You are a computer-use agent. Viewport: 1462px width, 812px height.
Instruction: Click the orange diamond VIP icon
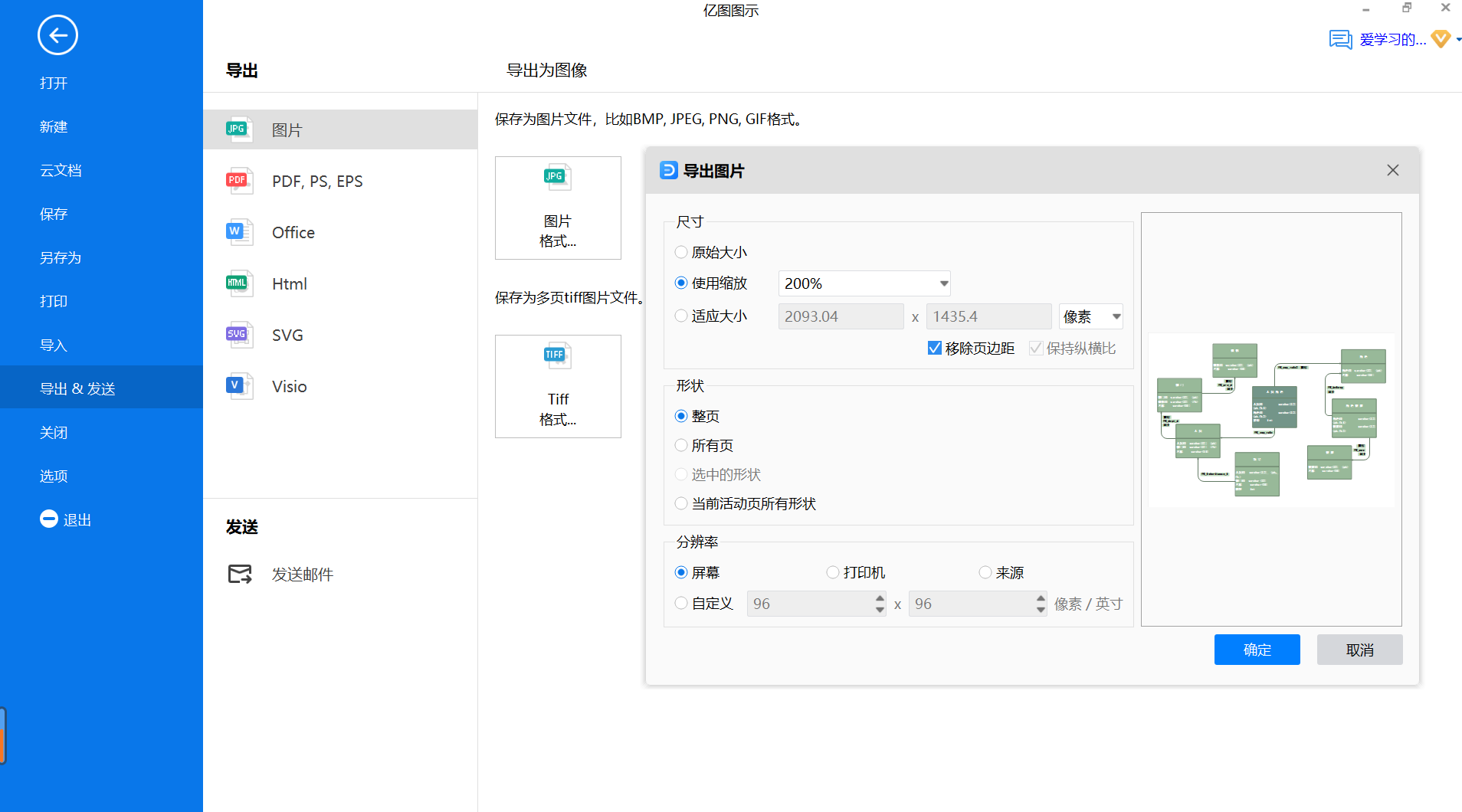[x=1441, y=39]
